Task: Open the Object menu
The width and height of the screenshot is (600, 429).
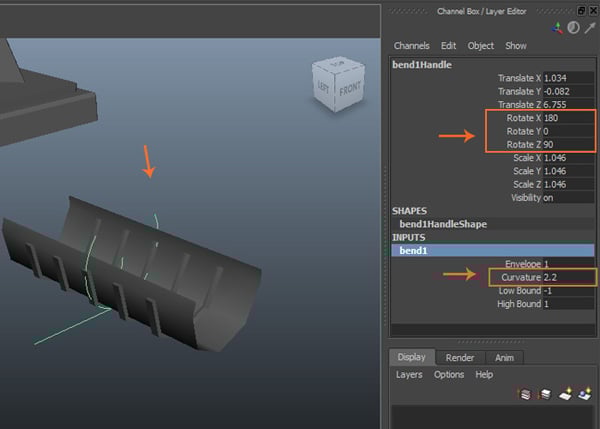Action: [x=481, y=46]
